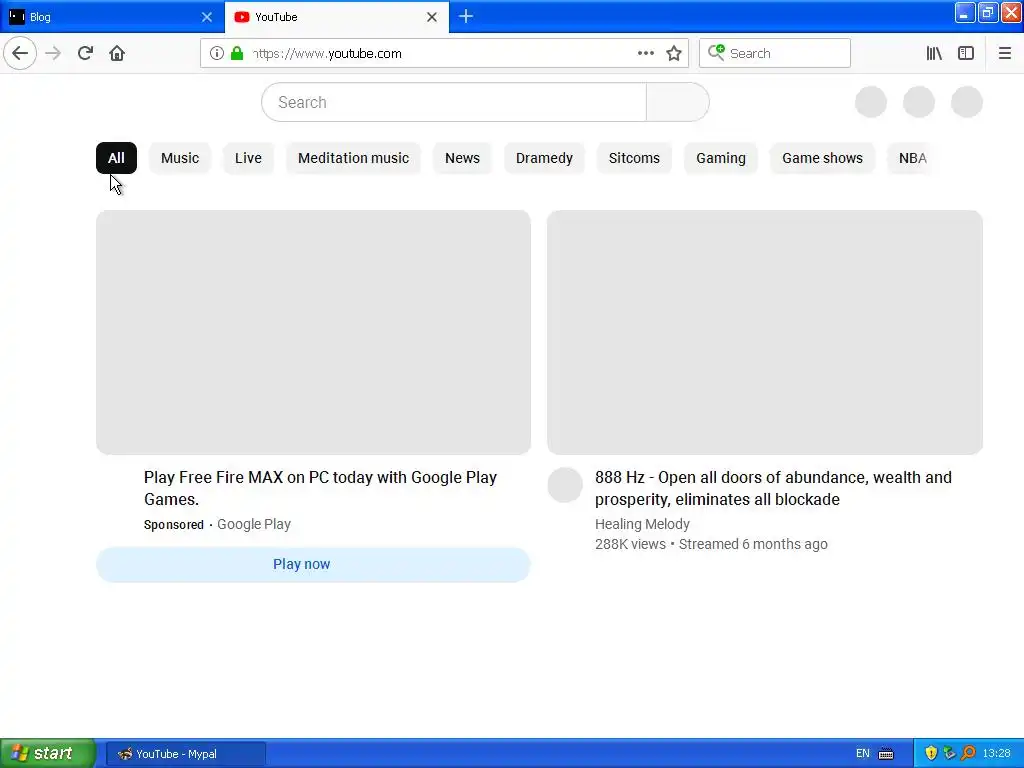Open the Library icon in toolbar
Viewport: 1024px width, 768px height.
[934, 53]
